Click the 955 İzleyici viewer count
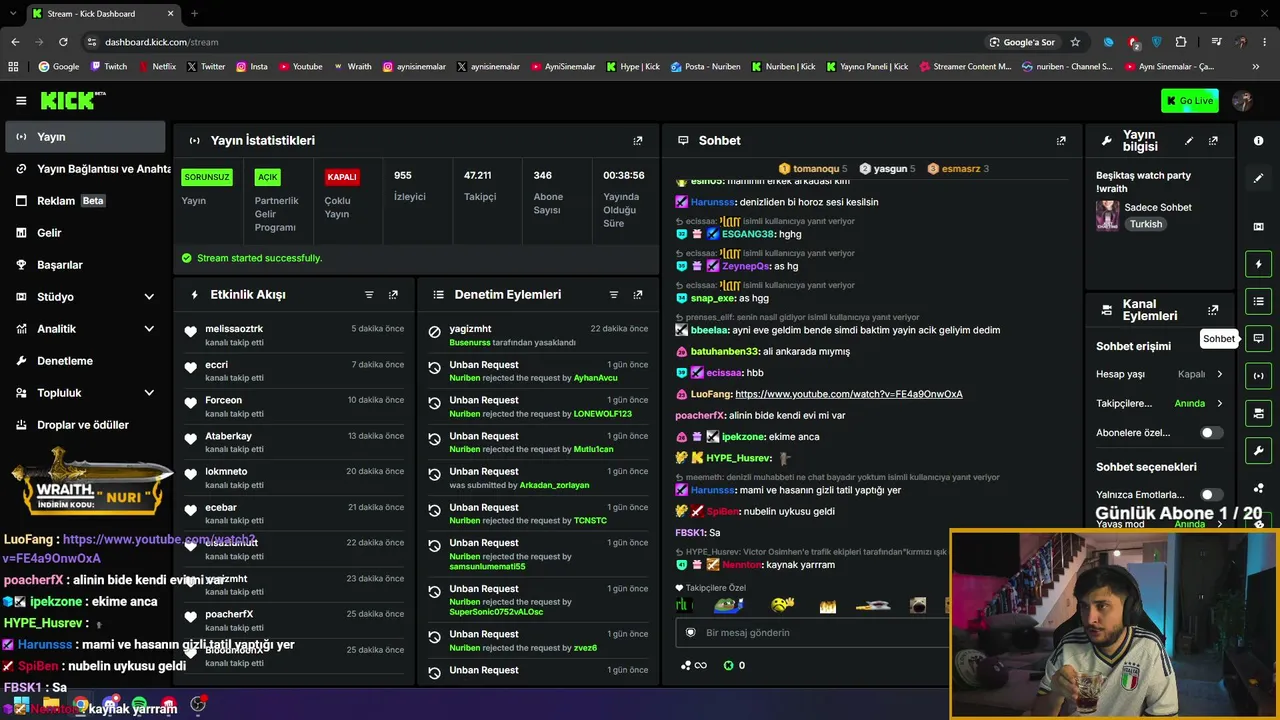The image size is (1280, 720). point(410,186)
